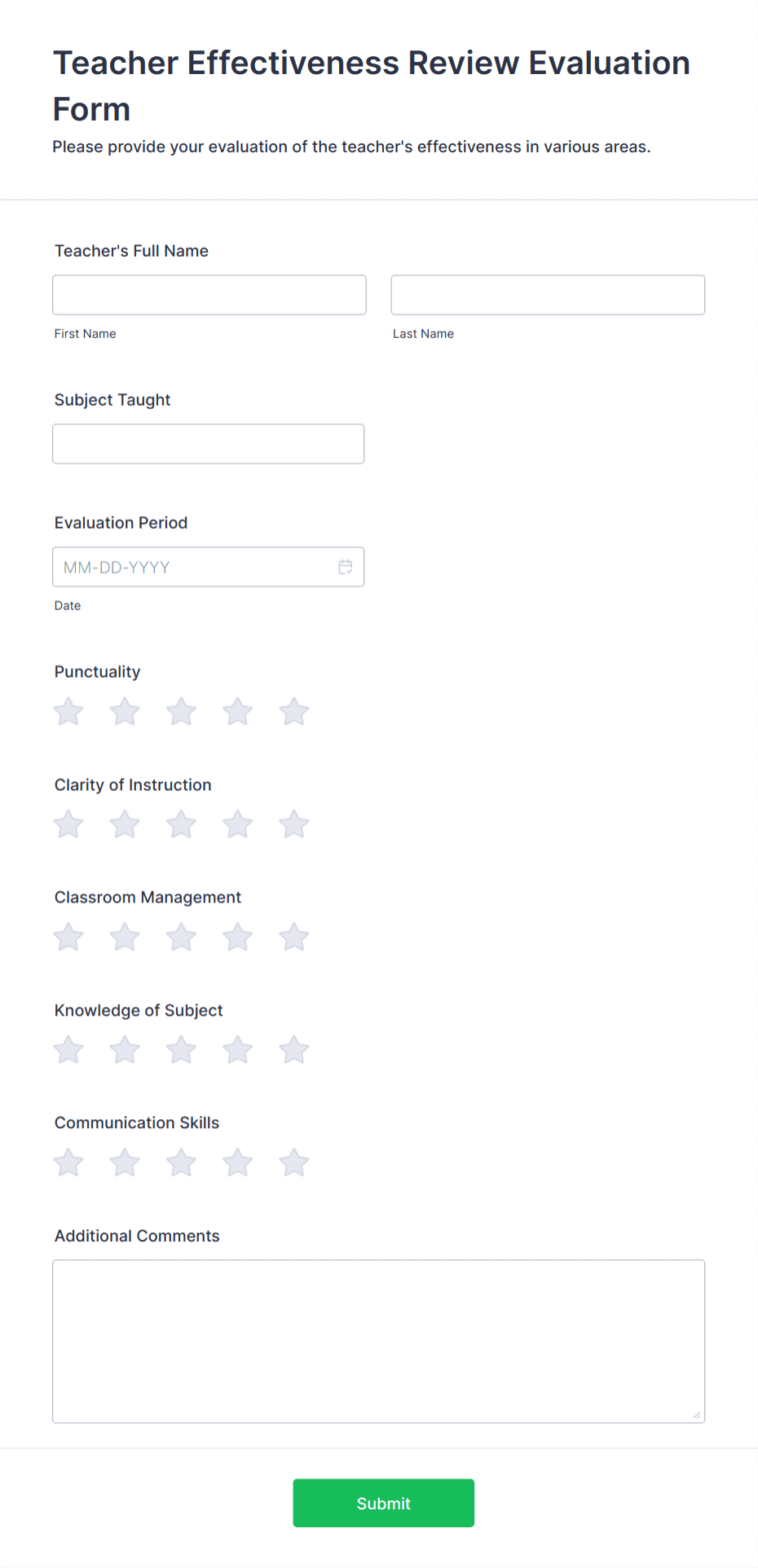
Task: Open the date picker via the calendar icon
Action: pyautogui.click(x=345, y=566)
